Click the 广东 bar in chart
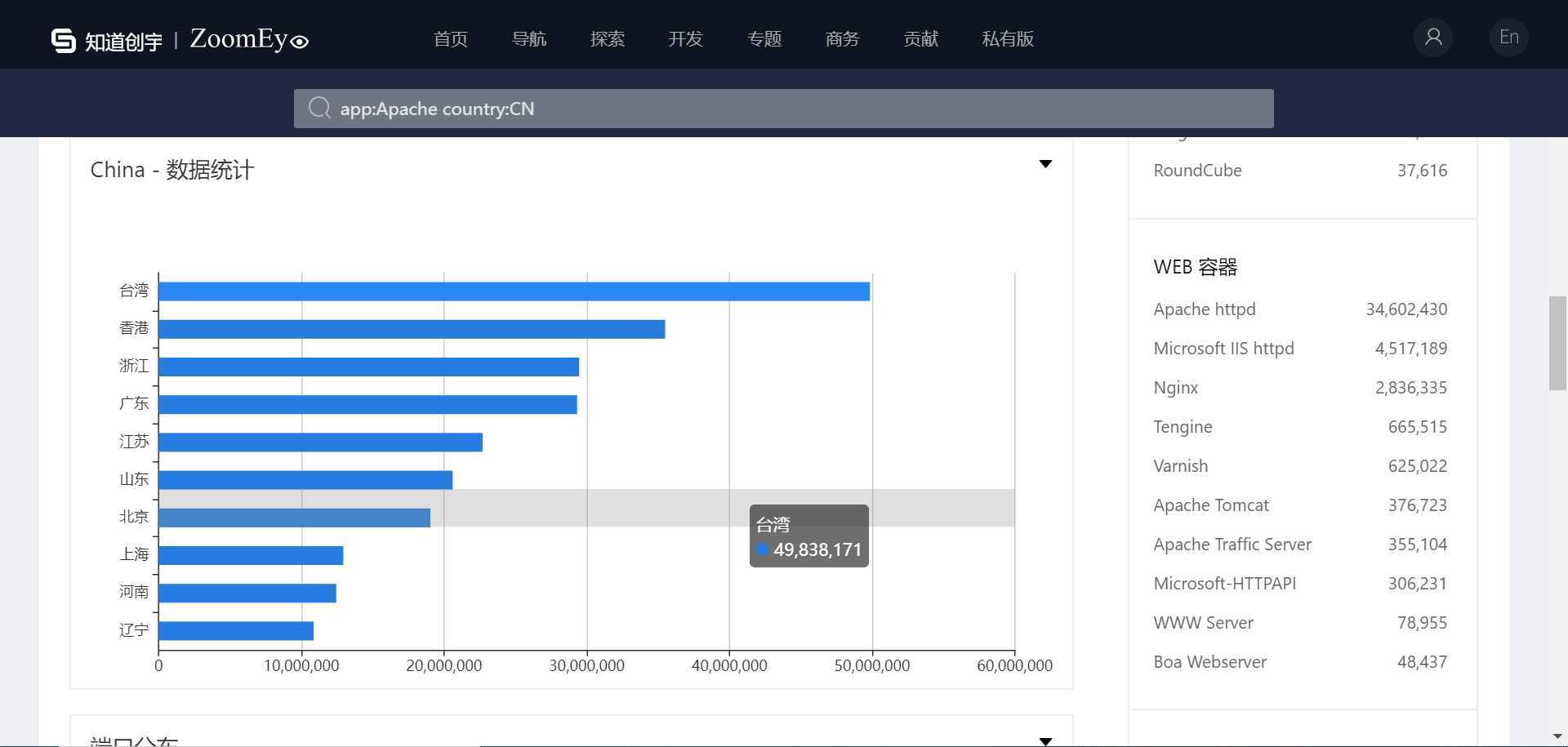The image size is (1568, 747). (368, 404)
